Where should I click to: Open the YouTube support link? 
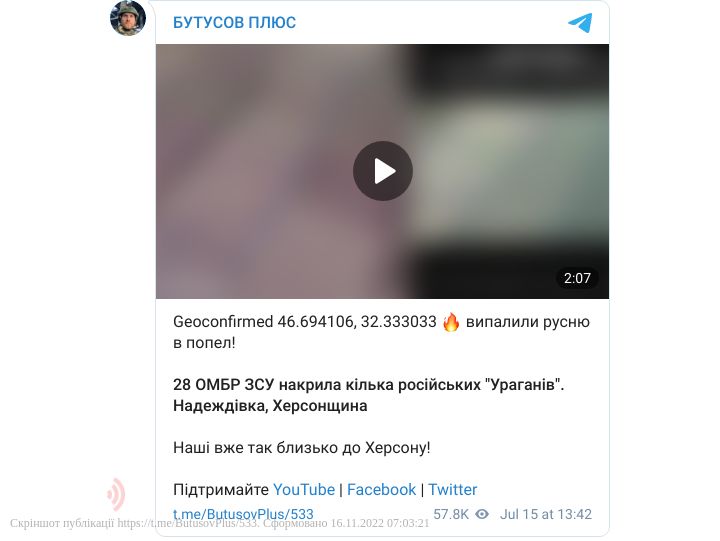click(x=304, y=490)
